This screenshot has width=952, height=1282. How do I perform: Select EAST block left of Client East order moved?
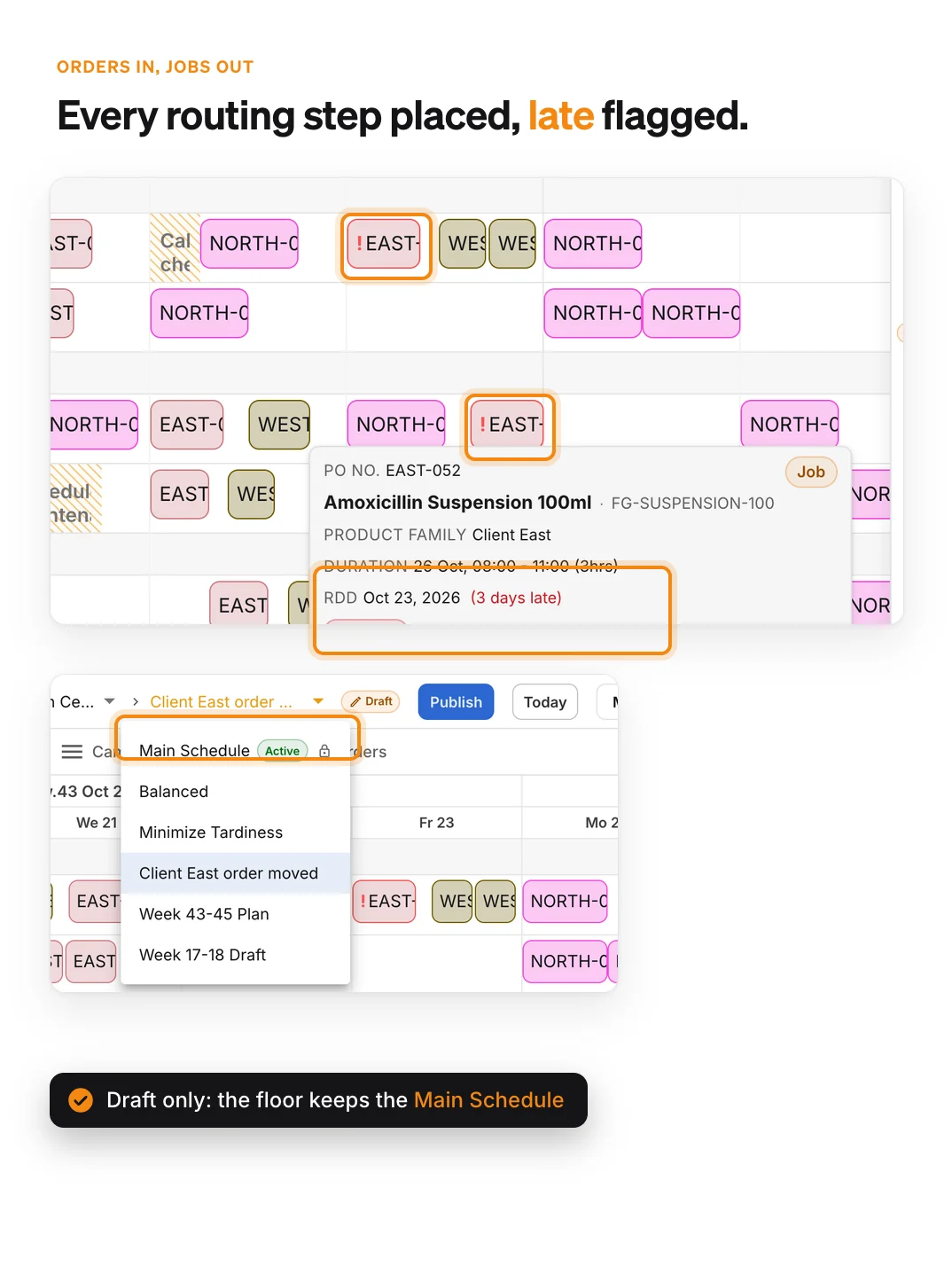click(x=95, y=902)
